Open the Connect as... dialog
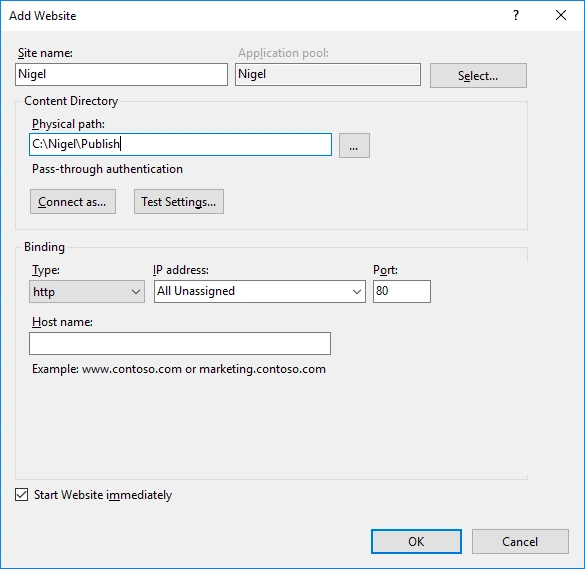 [x=73, y=201]
